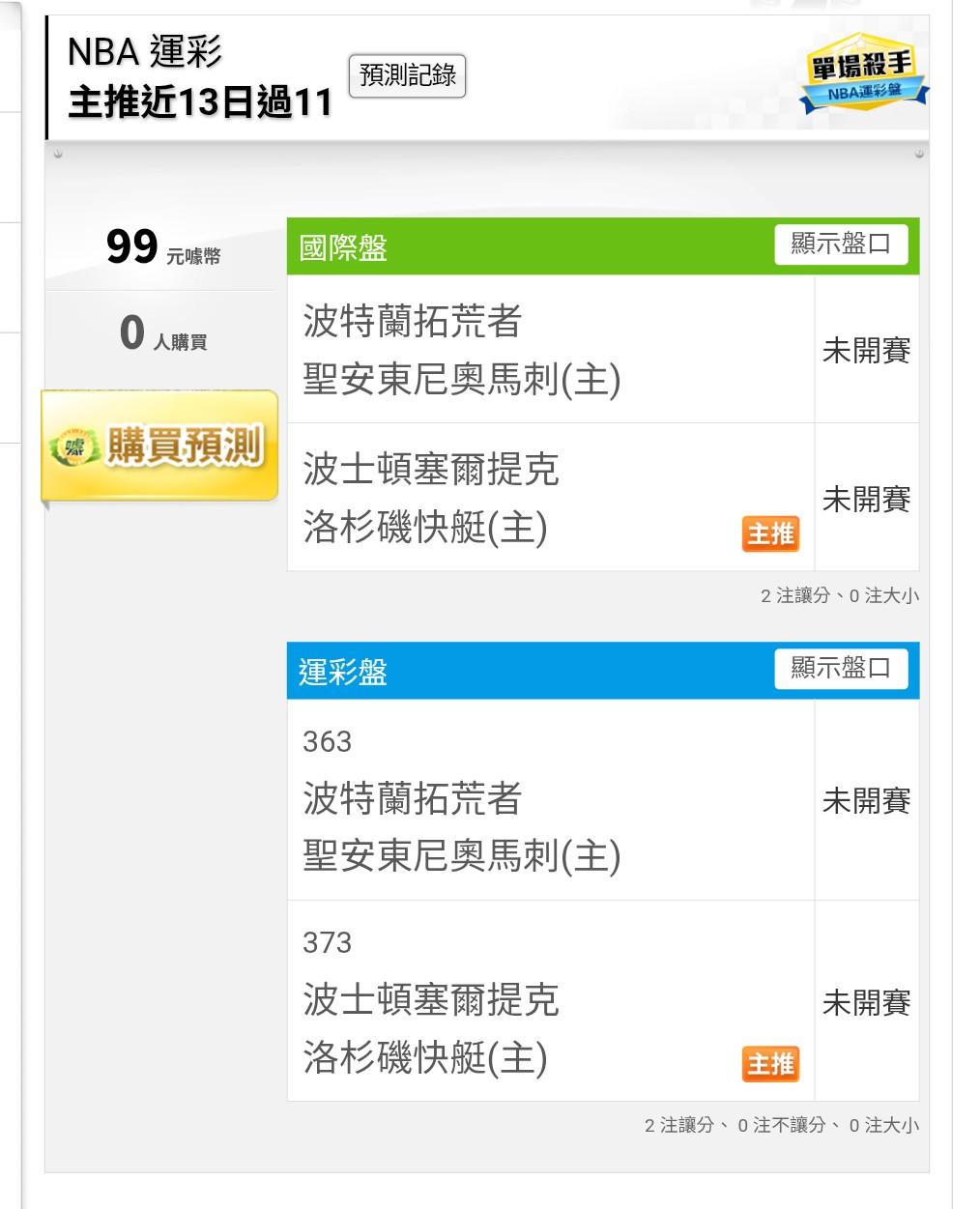Show odds for 國際盤 via 顯示盤口
The image size is (980, 1209).
(x=841, y=245)
